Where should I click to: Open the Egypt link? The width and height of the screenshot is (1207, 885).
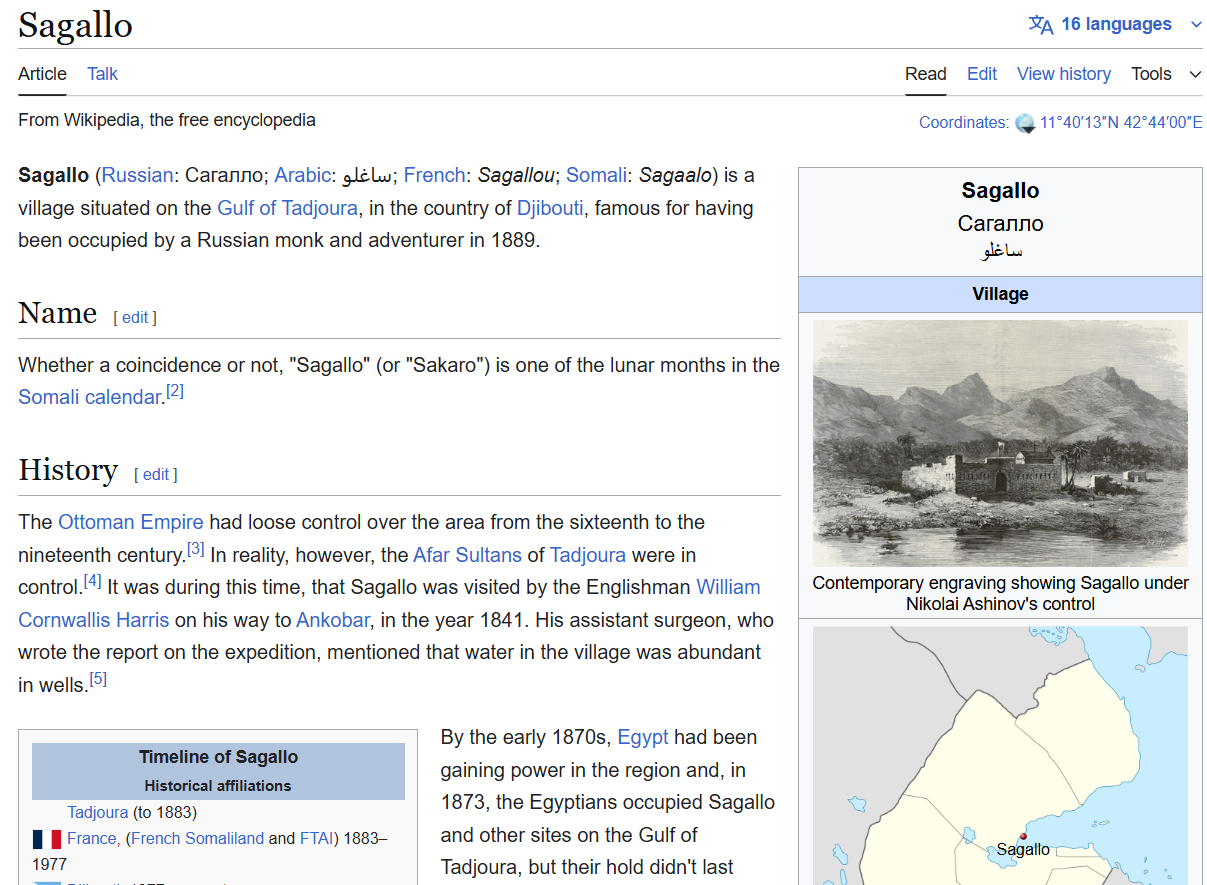643,737
